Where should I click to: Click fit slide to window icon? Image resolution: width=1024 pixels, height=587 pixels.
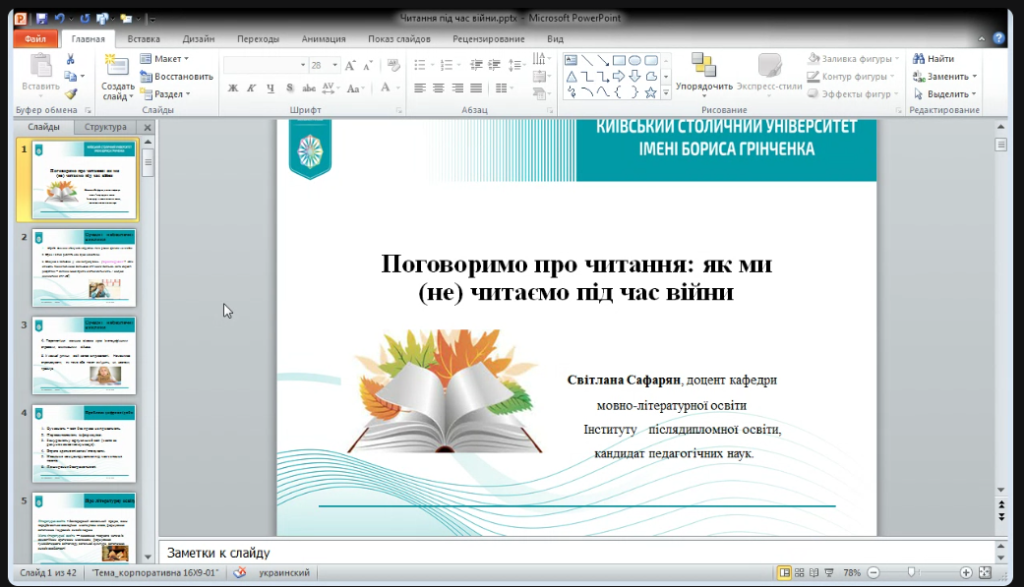coord(984,573)
